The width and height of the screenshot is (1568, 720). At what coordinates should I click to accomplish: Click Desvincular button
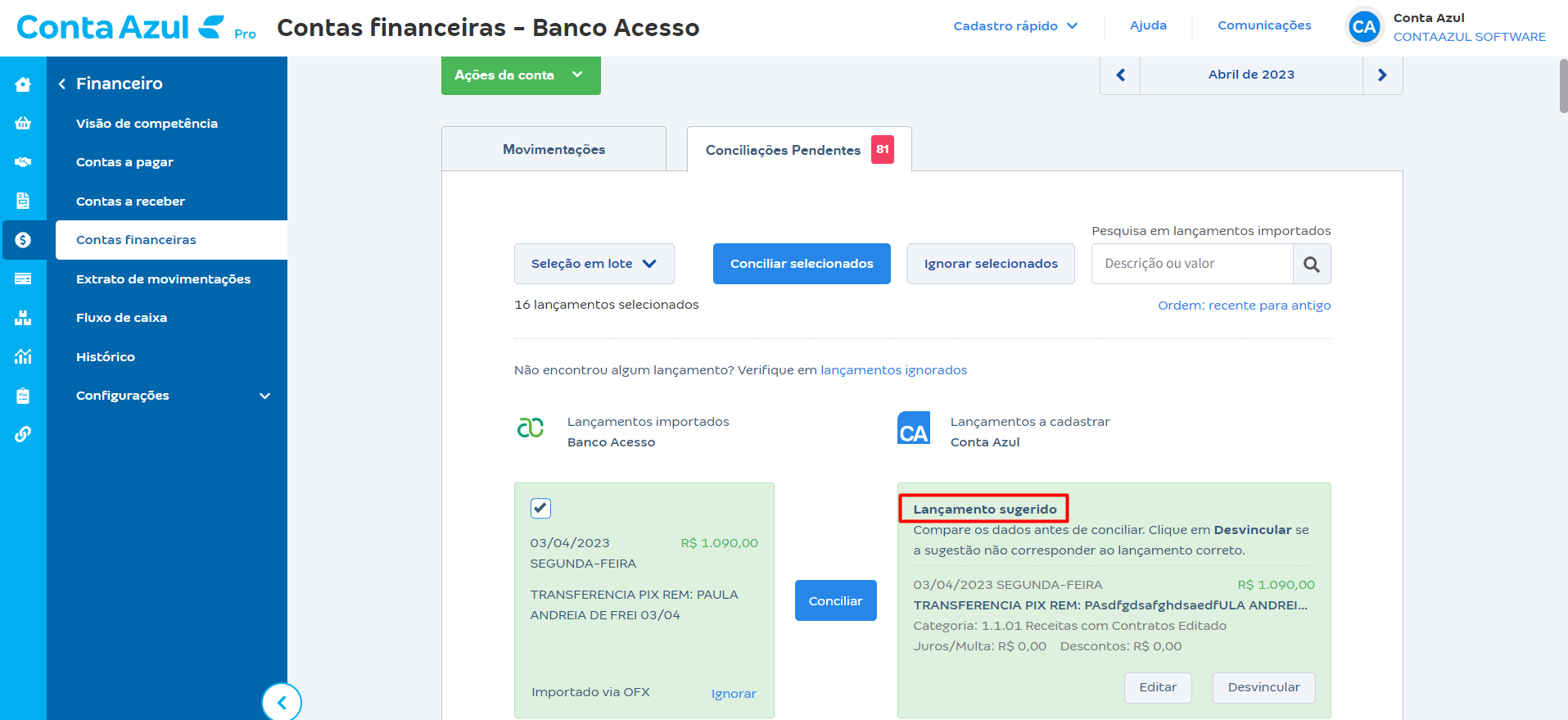(x=1263, y=687)
